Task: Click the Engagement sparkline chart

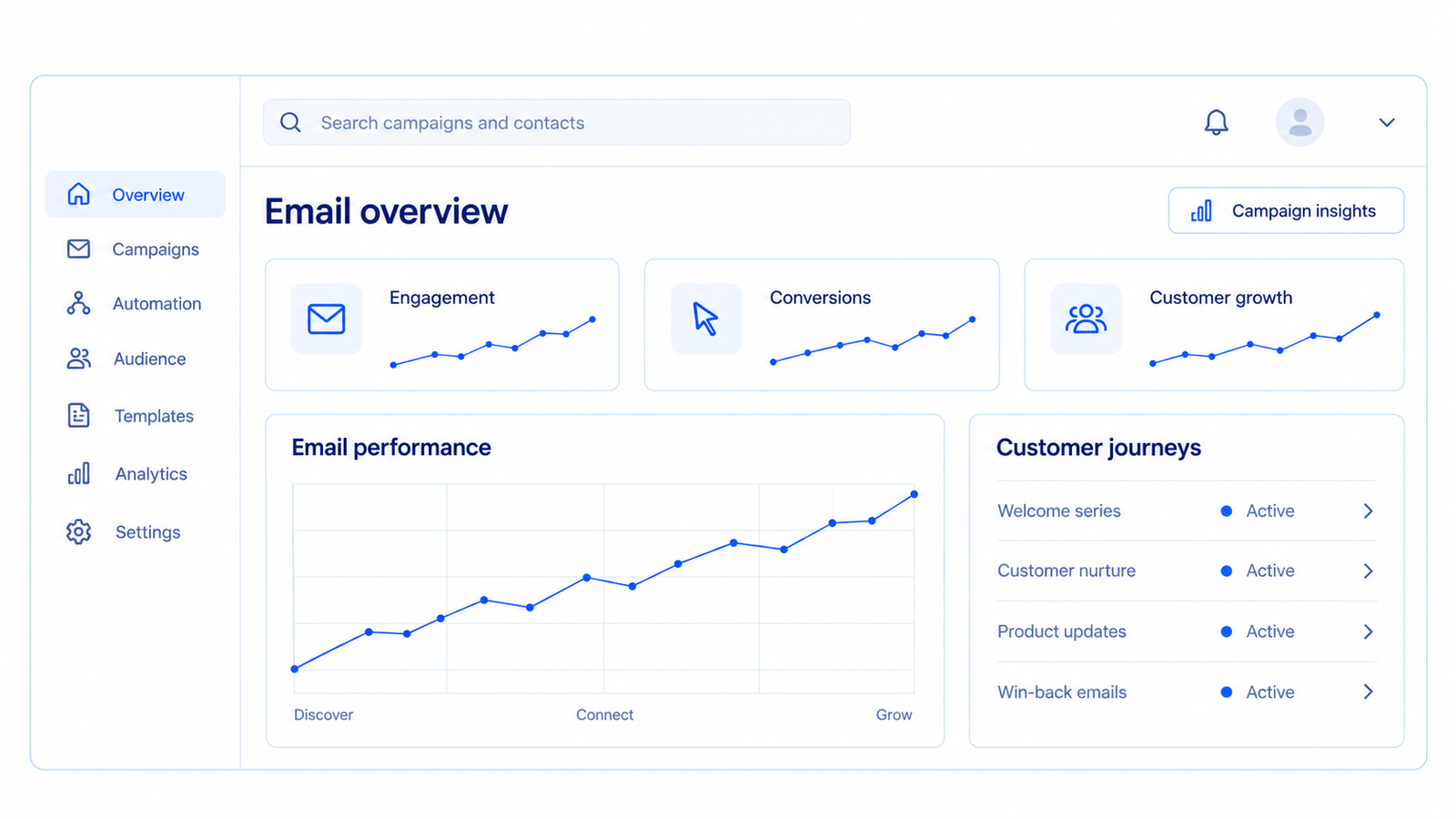Action: click(x=492, y=342)
